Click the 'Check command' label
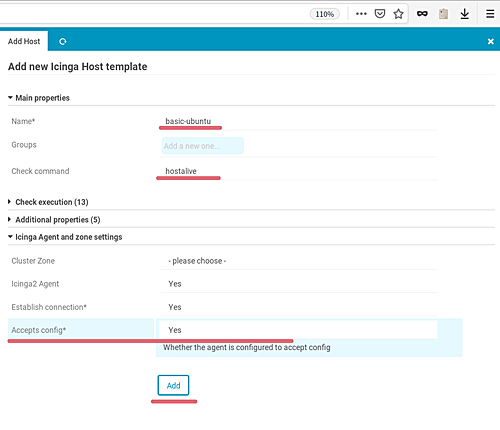 point(40,171)
